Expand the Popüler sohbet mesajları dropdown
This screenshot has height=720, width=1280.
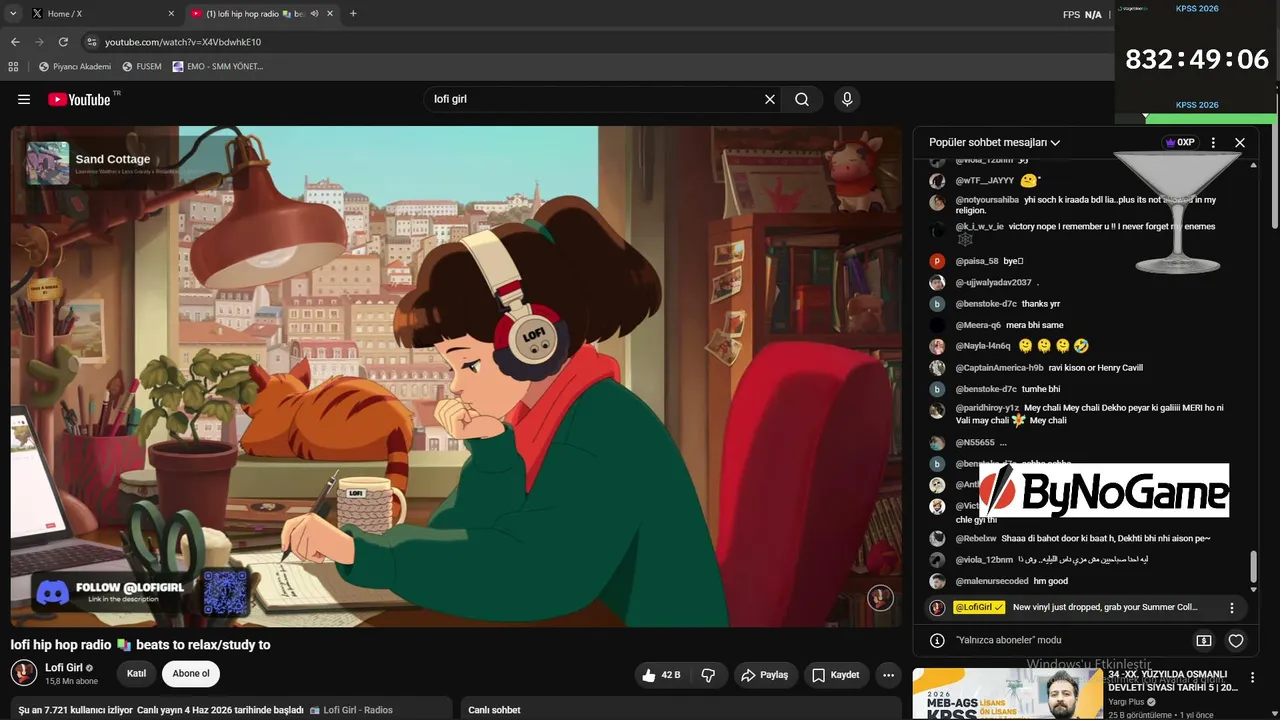(995, 143)
